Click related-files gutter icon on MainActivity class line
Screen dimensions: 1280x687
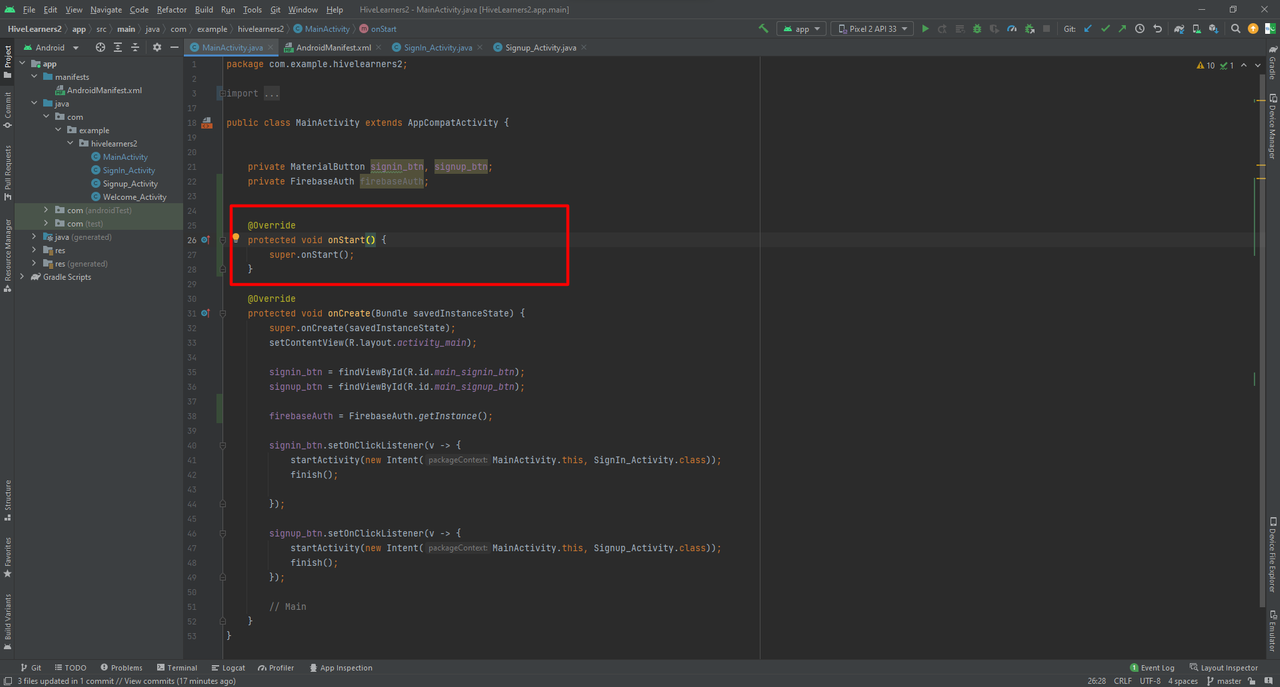tap(207, 123)
